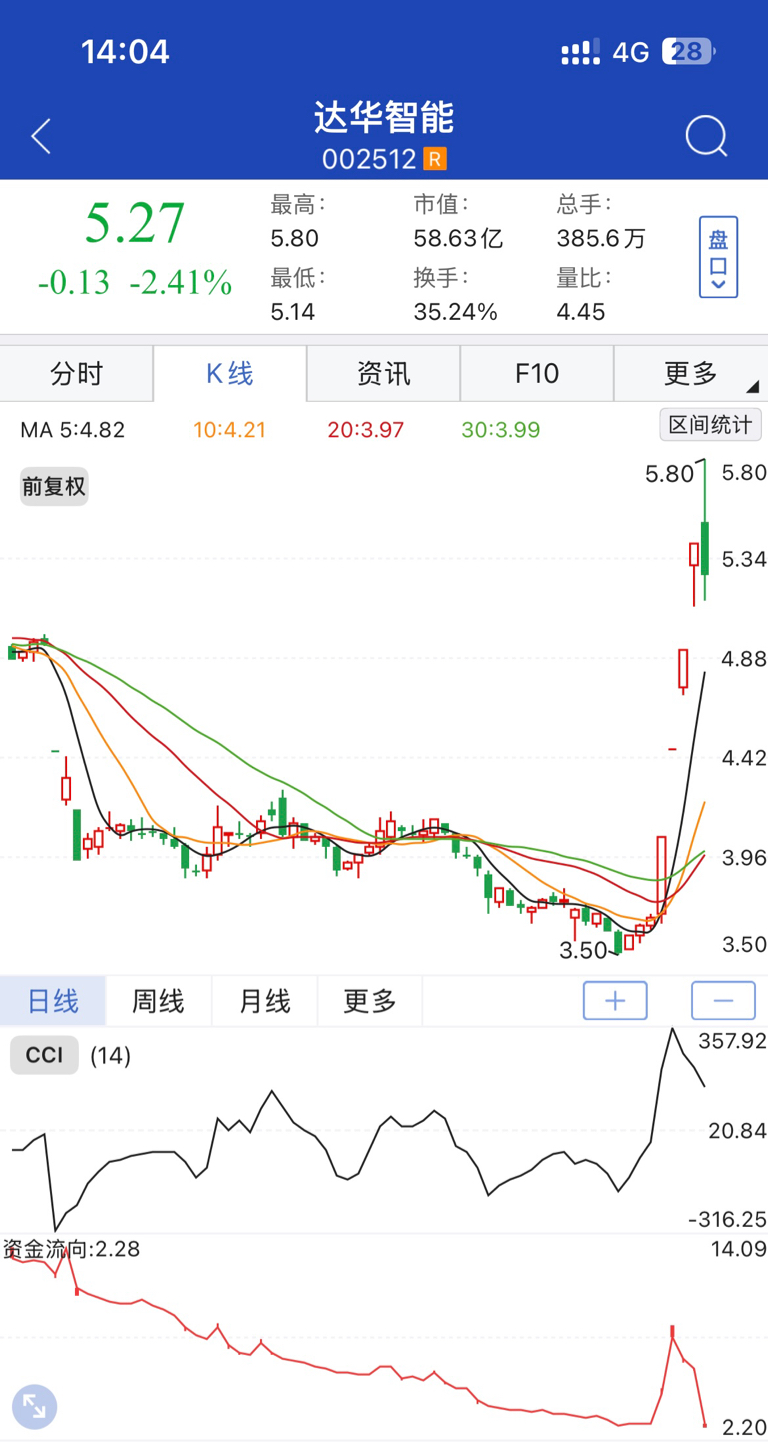The image size is (768, 1445).
Task: Open 更多 period options beside 月线
Action: coord(370,1001)
